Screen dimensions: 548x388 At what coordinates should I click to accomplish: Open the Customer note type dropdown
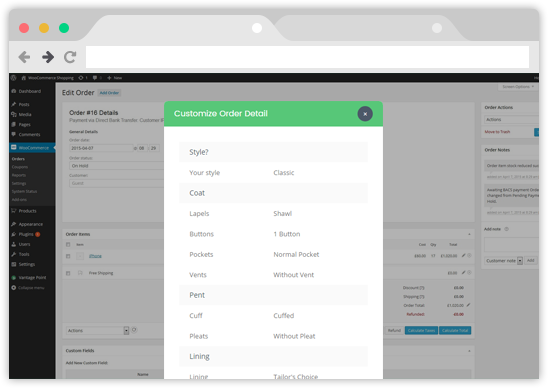coord(504,261)
